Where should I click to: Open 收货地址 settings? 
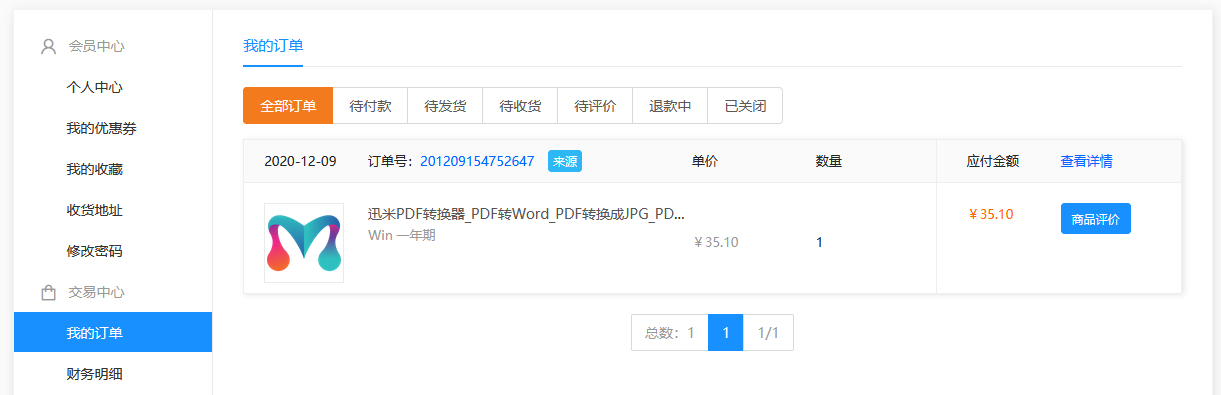pos(94,210)
